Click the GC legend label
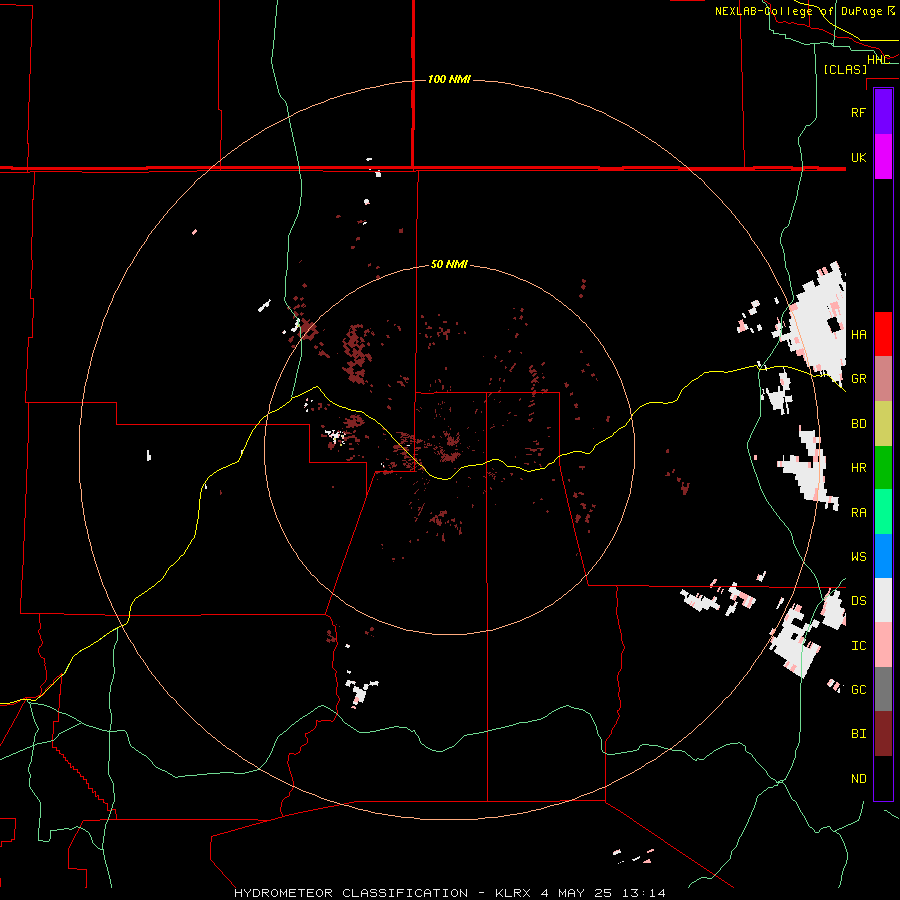Viewport: 900px width, 900px height. click(x=858, y=690)
